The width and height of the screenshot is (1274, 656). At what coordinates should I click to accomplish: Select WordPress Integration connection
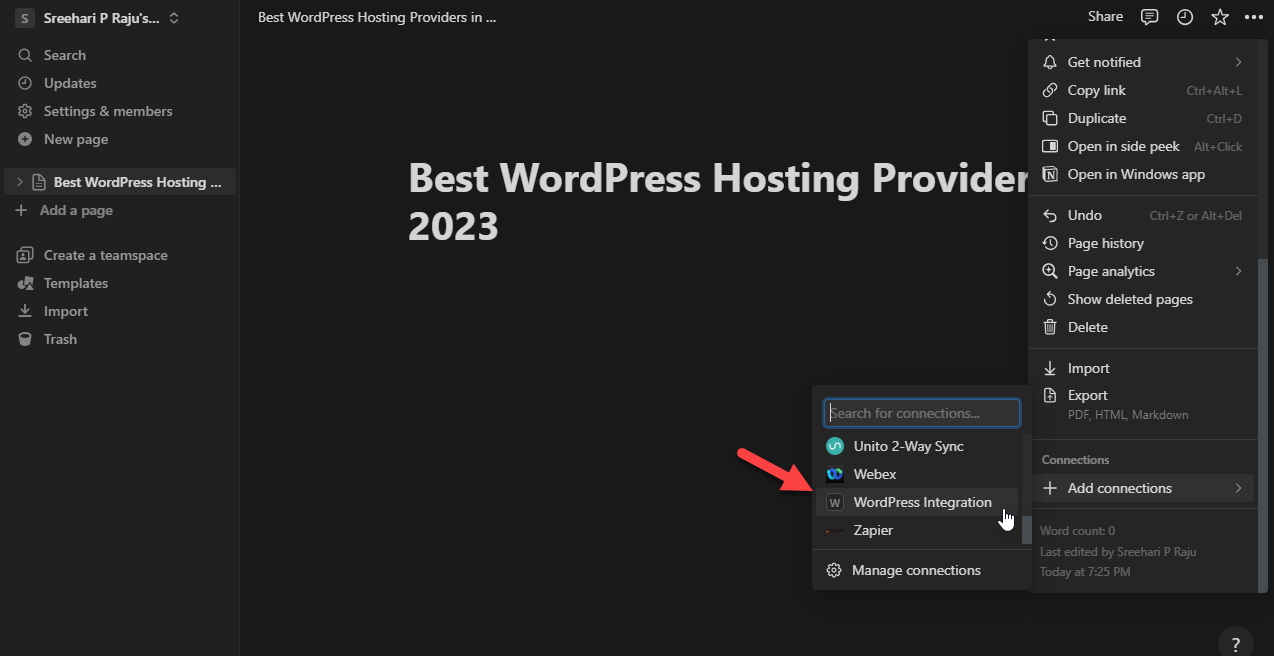[x=917, y=502]
